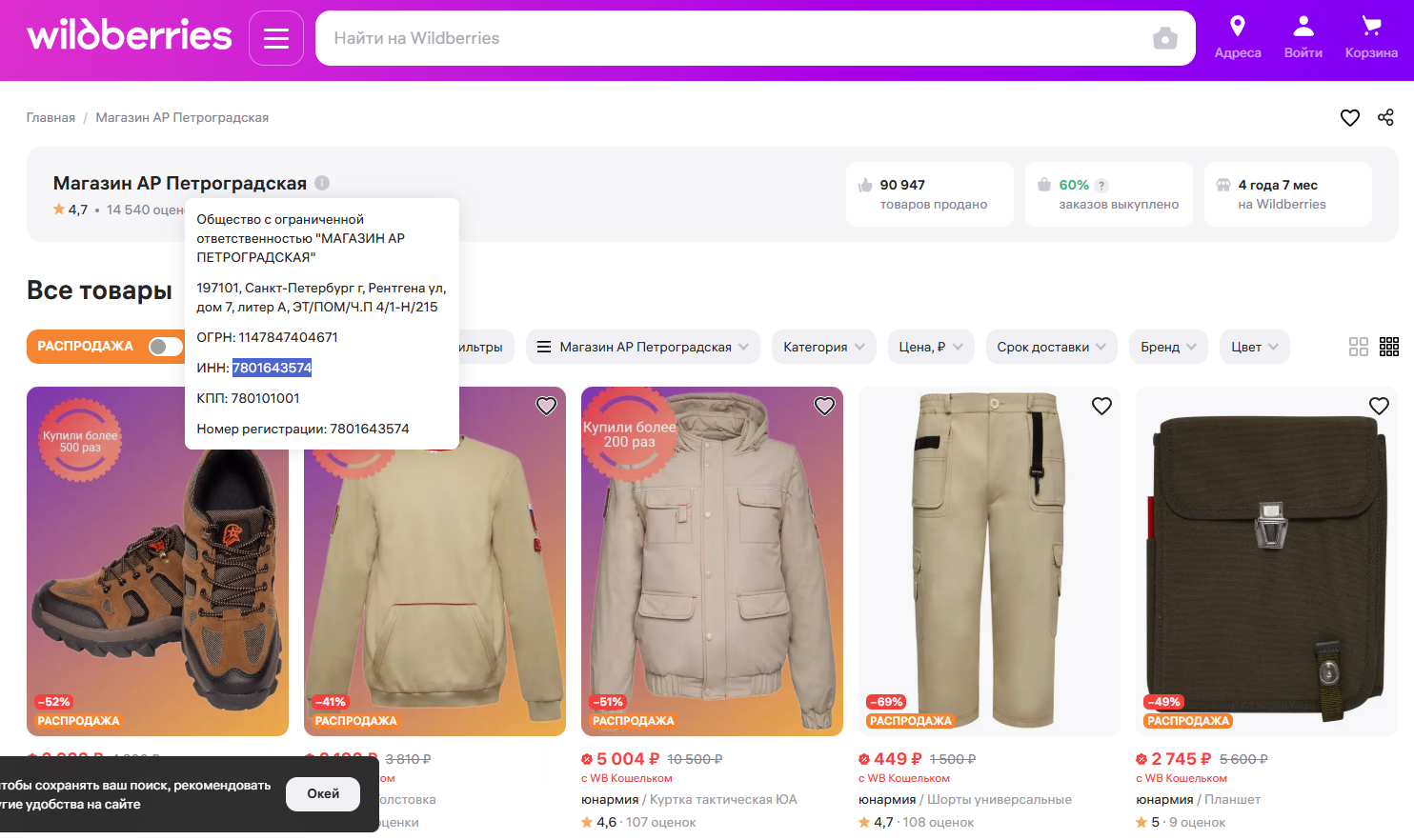Screen dimensions: 1414x840
Task: Favorite the sweatshirt product
Action: click(x=546, y=407)
